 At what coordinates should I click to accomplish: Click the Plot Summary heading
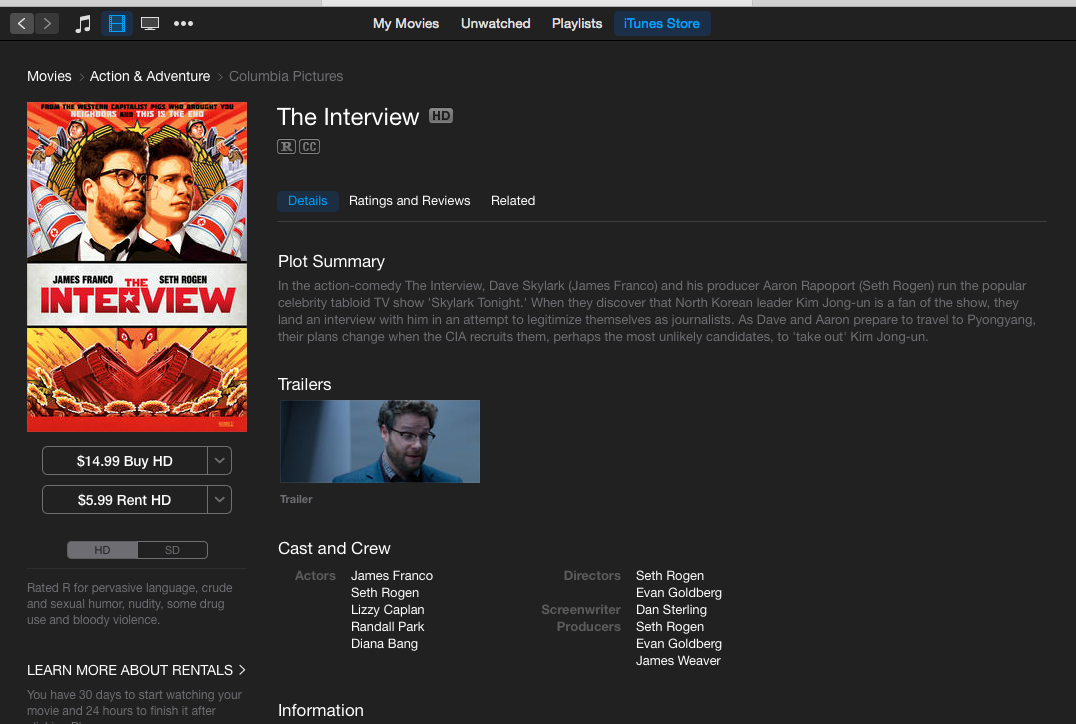(x=331, y=261)
